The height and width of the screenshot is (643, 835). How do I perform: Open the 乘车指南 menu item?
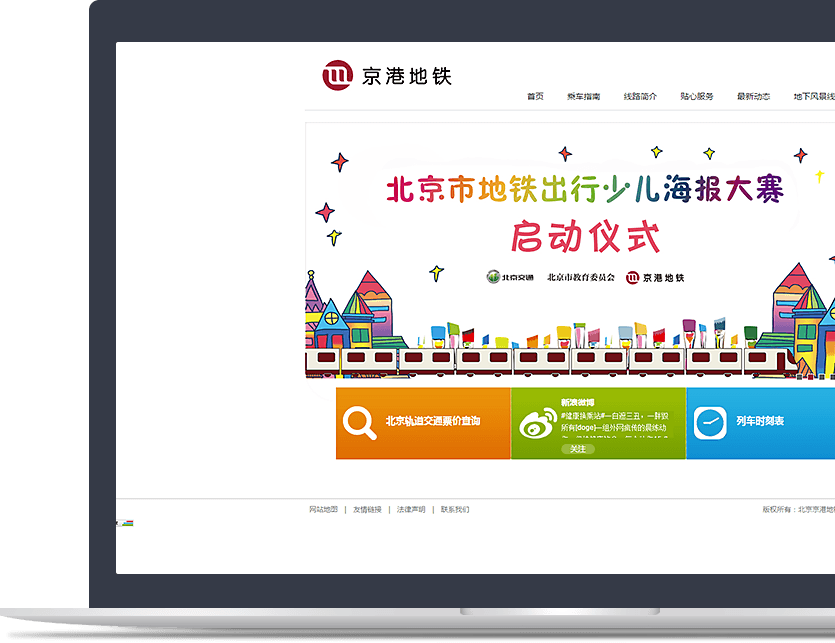tap(583, 97)
